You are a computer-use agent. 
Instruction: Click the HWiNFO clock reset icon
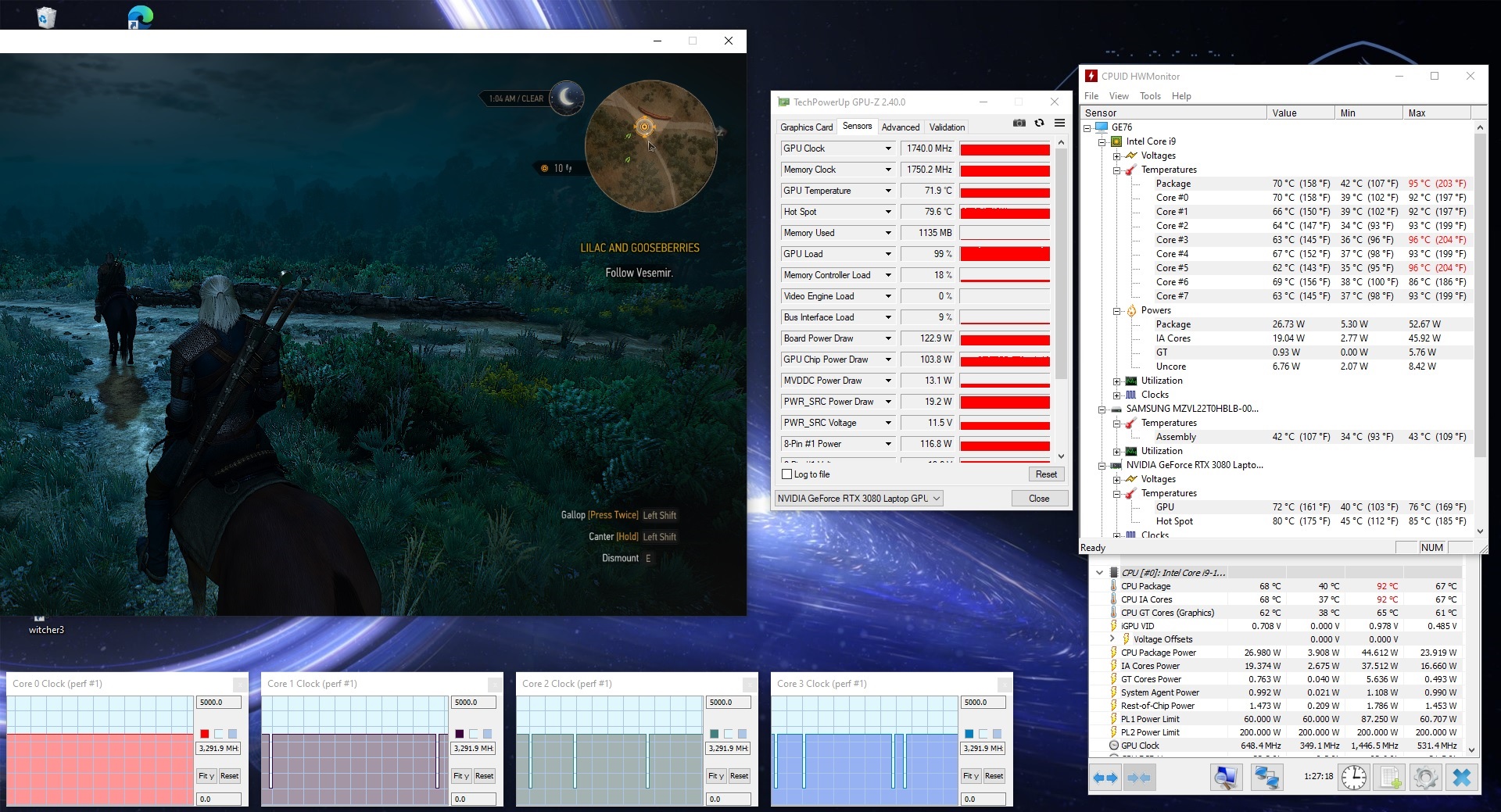click(x=1354, y=778)
